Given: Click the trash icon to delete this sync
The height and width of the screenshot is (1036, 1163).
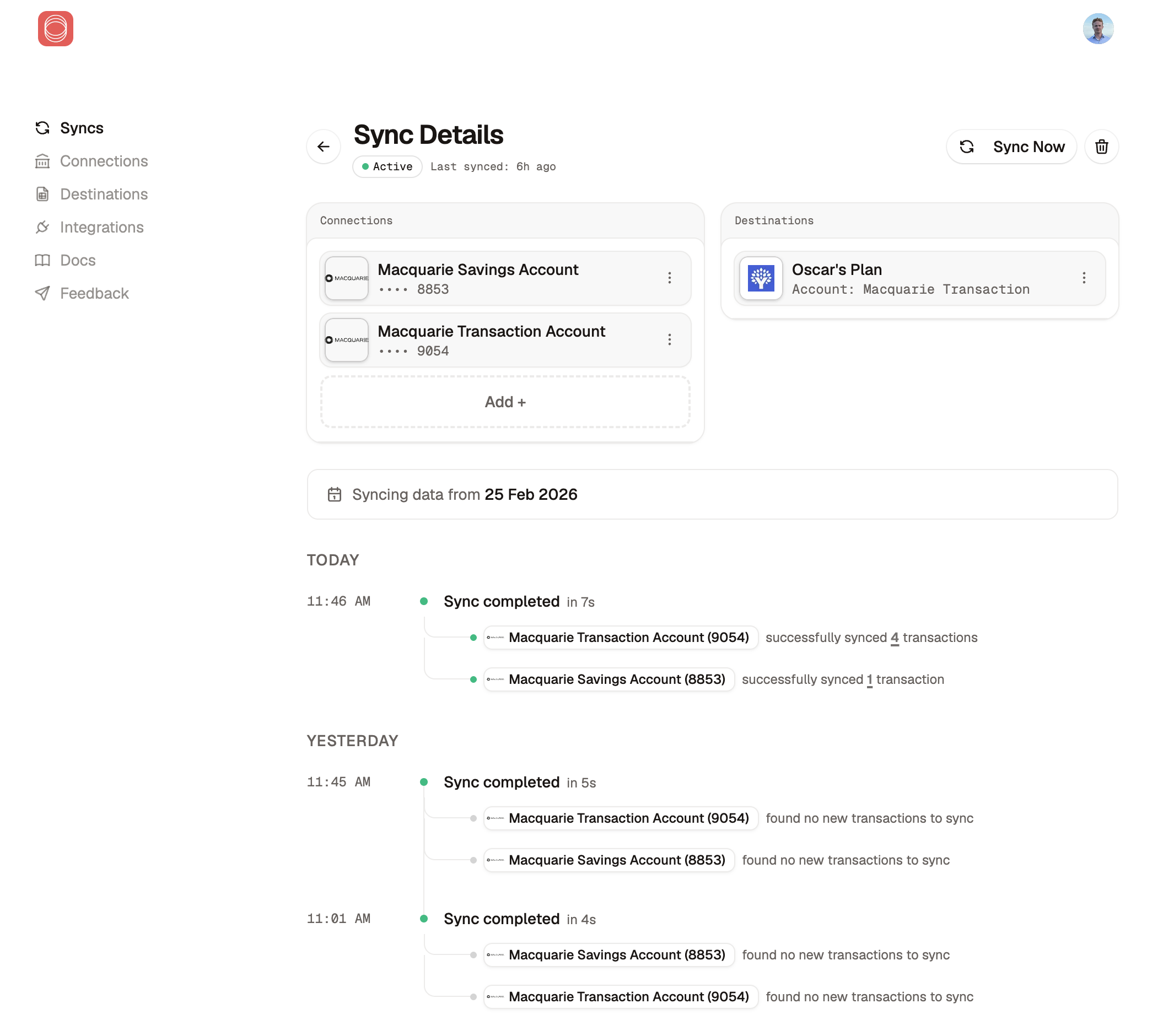Looking at the screenshot, I should coord(1101,146).
